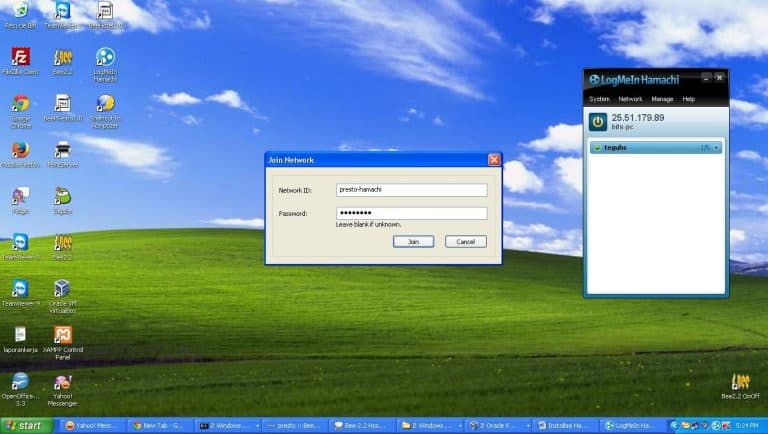The width and height of the screenshot is (768, 434).
Task: Select the Recycle Bin icon
Action: [x=20, y=11]
